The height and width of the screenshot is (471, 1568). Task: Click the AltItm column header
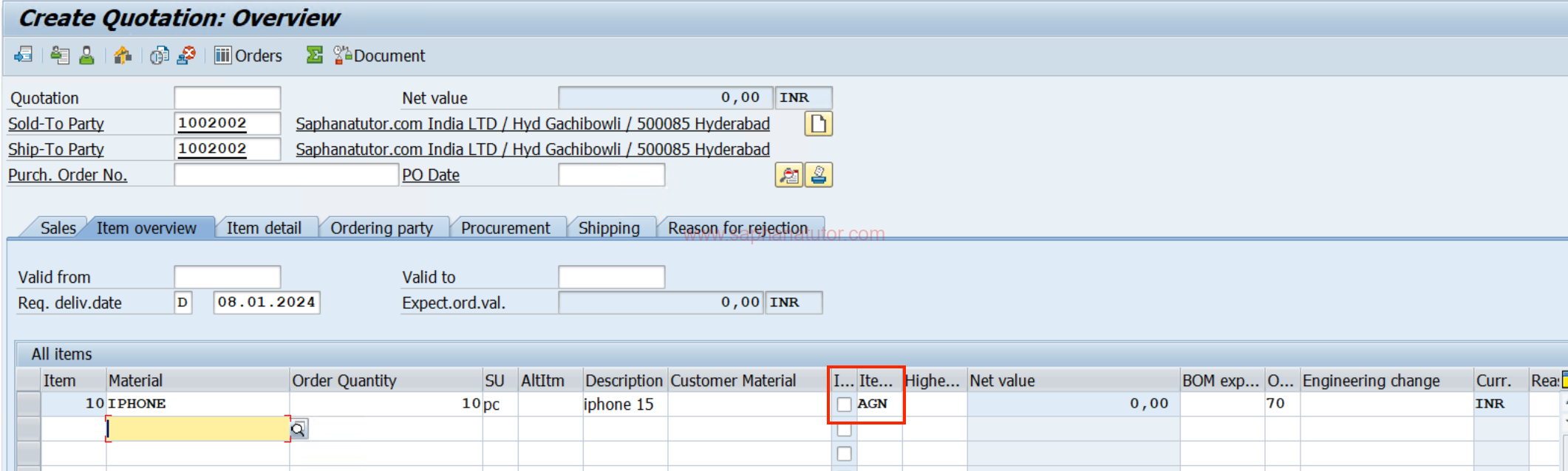coord(550,380)
